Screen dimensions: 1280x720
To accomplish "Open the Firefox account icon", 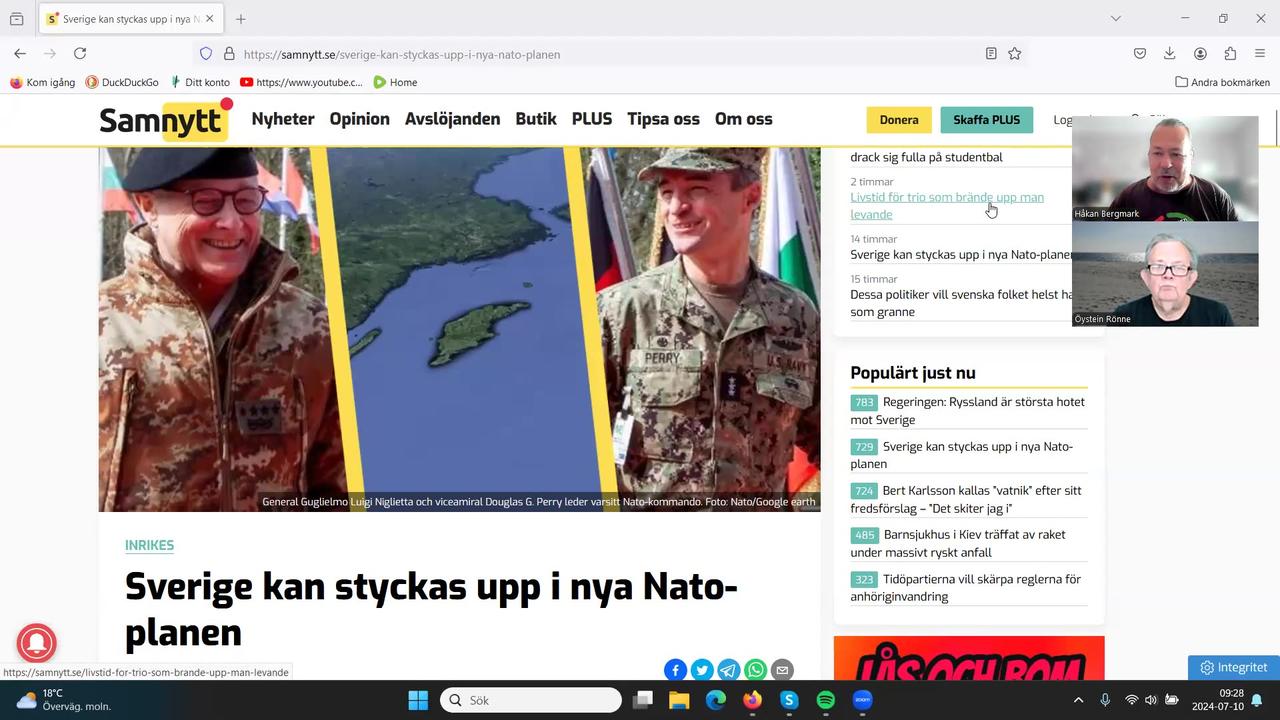I will click(1200, 54).
